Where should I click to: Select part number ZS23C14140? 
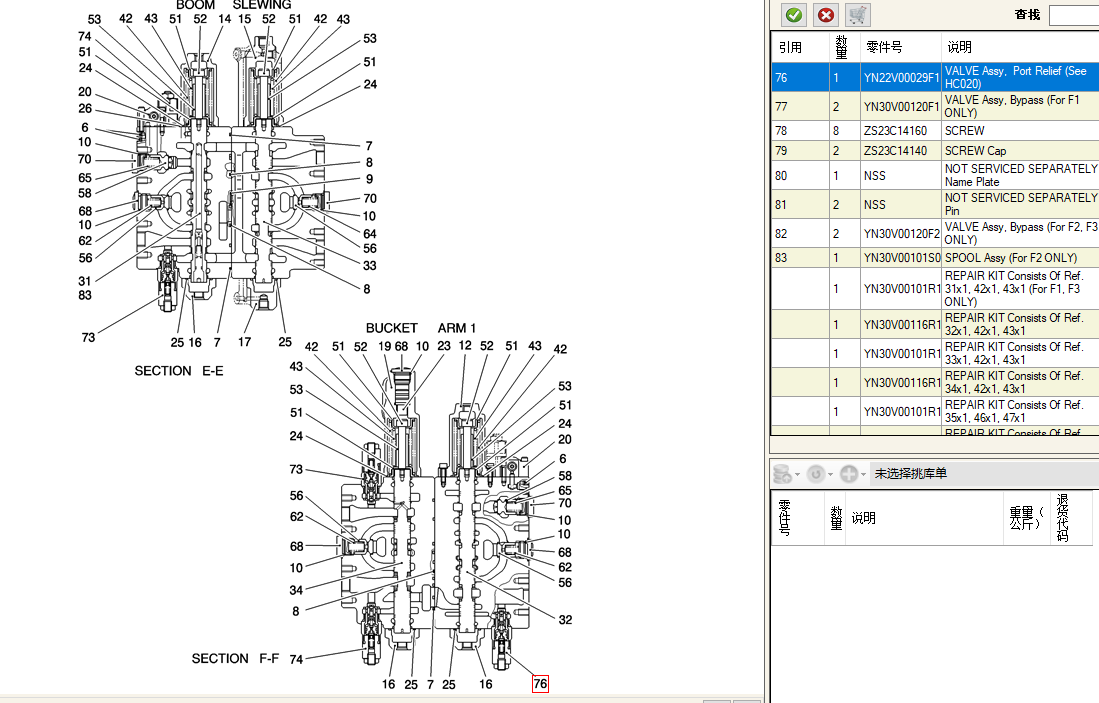pos(895,151)
